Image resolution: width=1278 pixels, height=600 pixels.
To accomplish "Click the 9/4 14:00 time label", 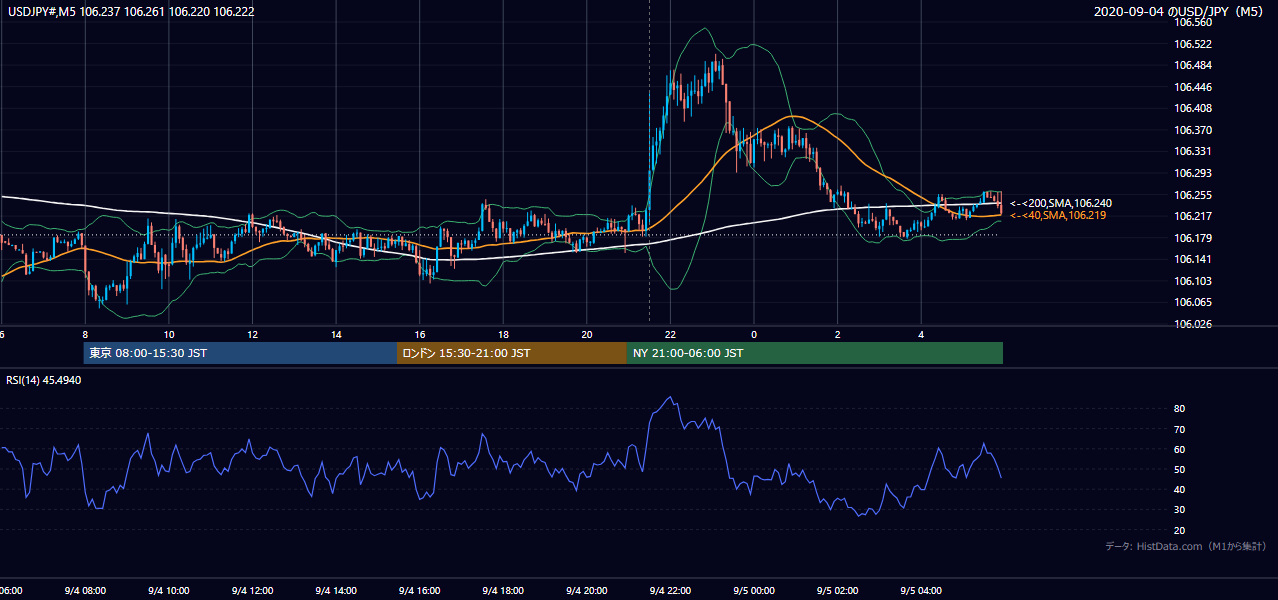I will 336,590.
